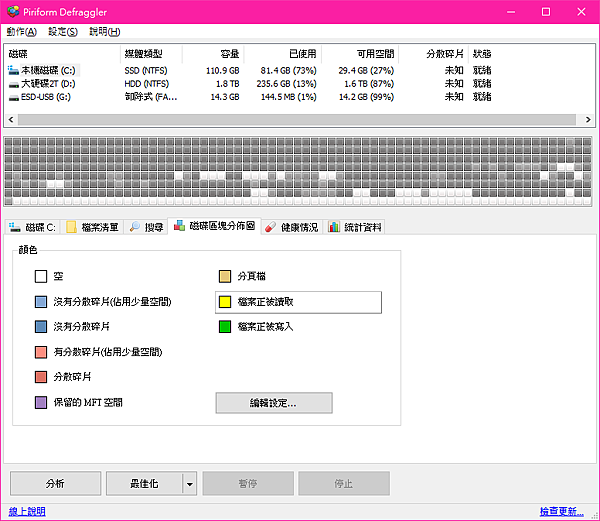Click the 檢查更新... link
The image size is (600, 521).
coord(562,511)
